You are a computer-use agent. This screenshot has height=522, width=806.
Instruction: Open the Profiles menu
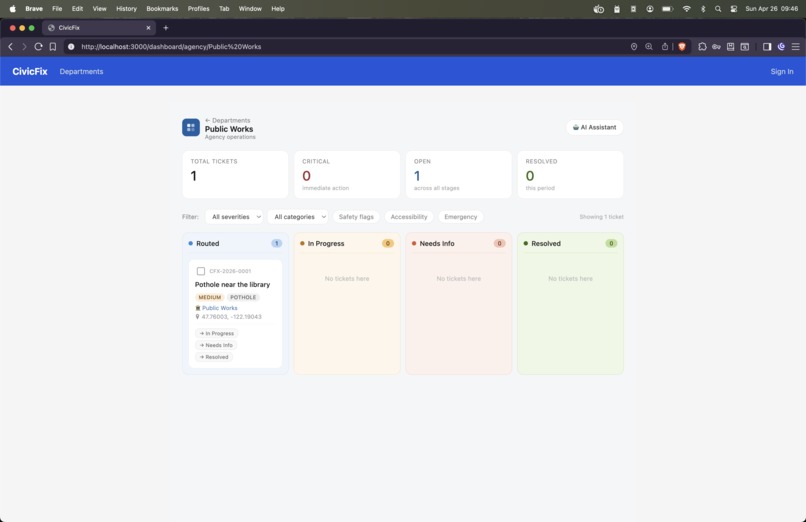(x=198, y=9)
